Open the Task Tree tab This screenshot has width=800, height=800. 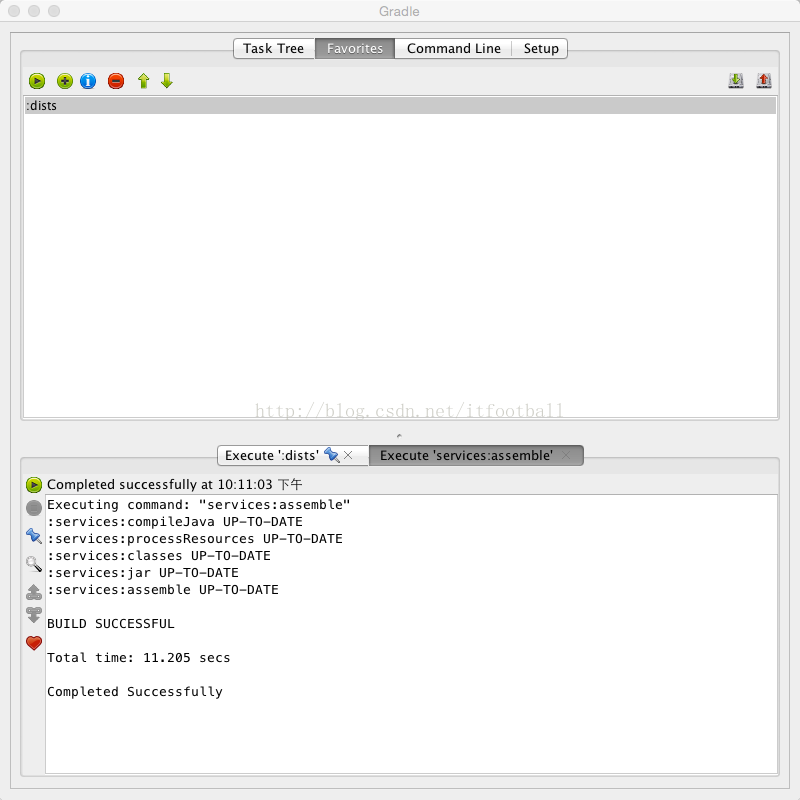(x=273, y=48)
